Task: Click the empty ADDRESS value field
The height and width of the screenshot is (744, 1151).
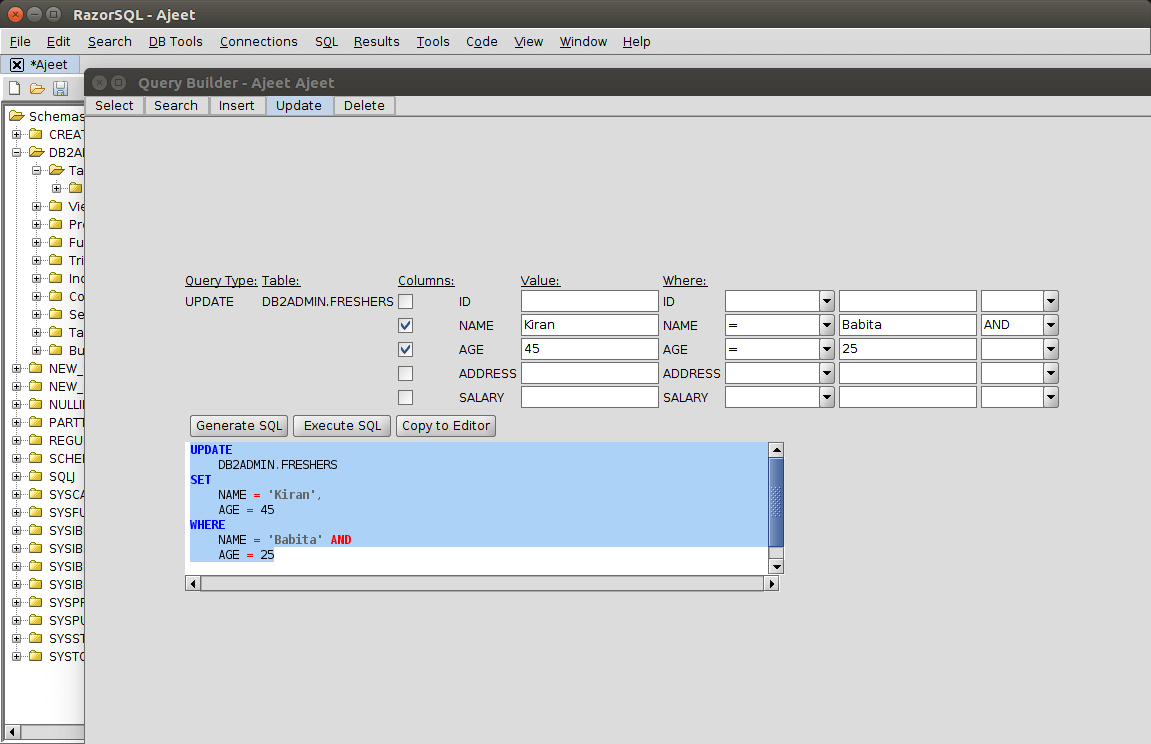Action: pos(589,373)
